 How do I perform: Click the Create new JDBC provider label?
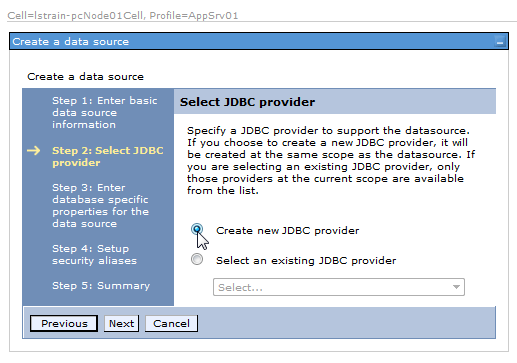(288, 230)
